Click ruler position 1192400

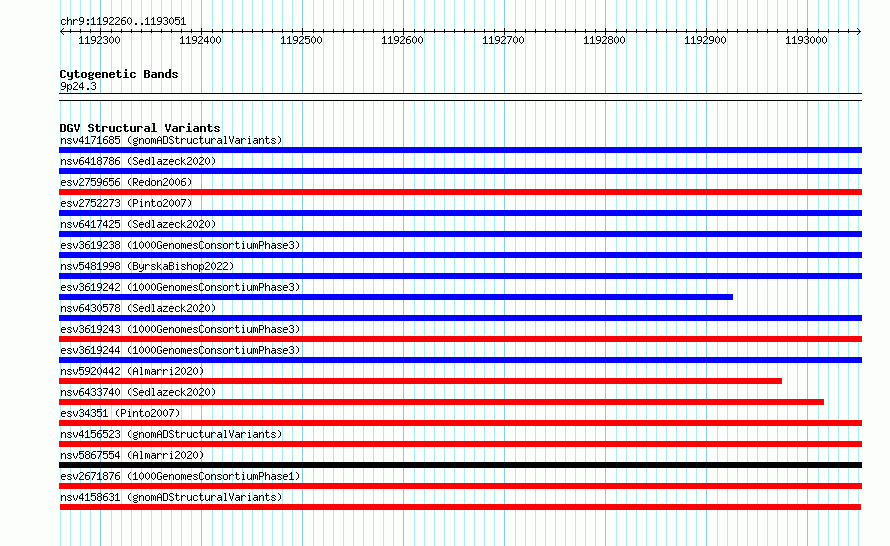pos(200,40)
